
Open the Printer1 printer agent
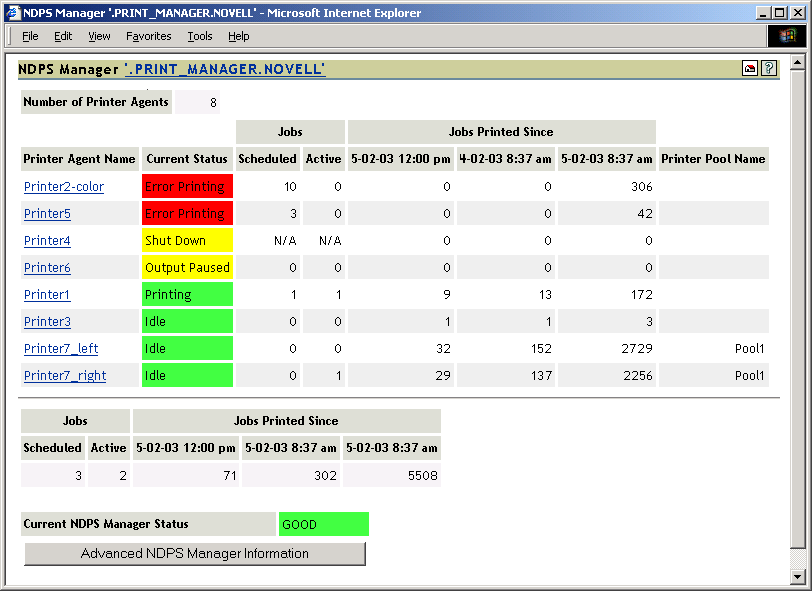click(47, 294)
